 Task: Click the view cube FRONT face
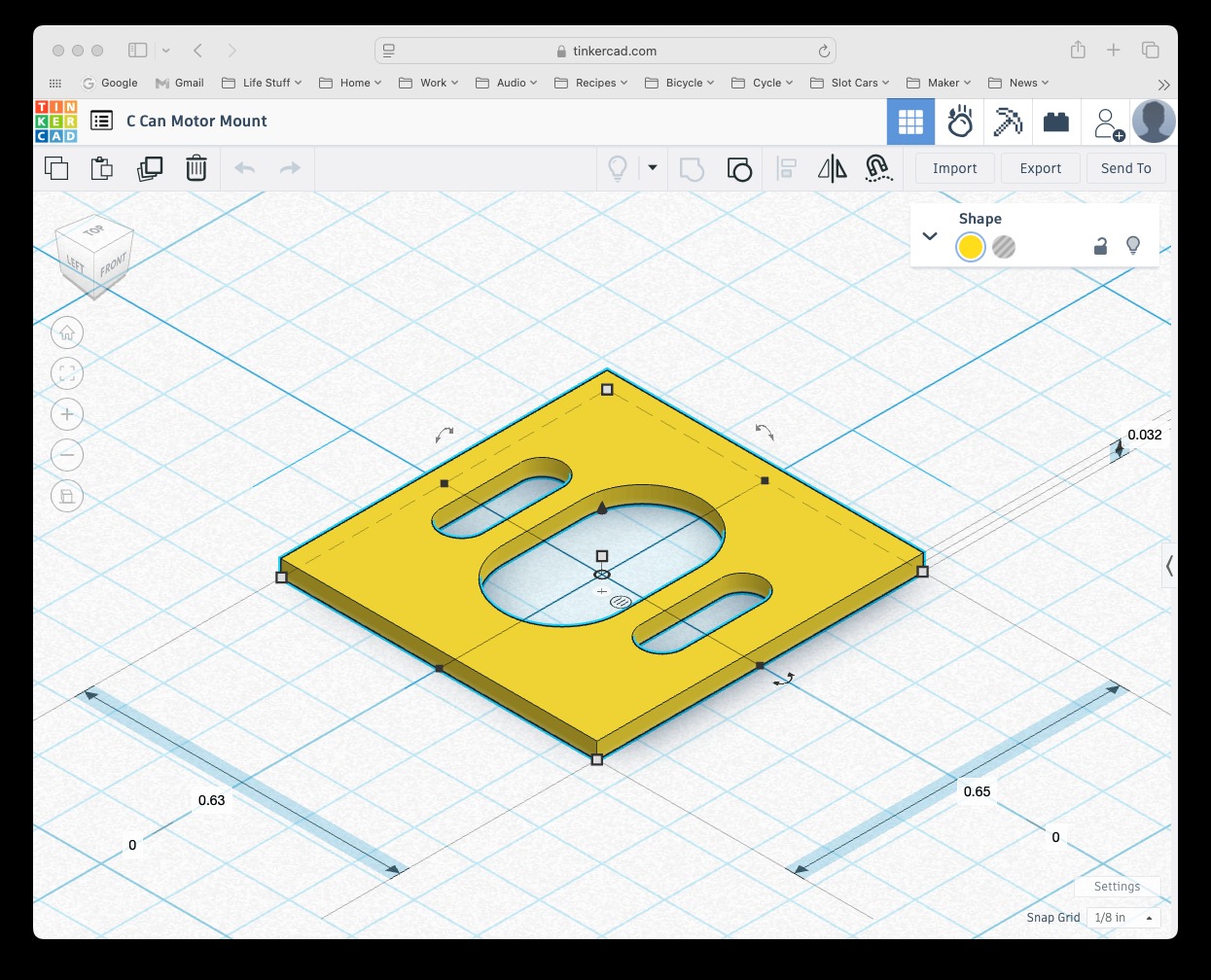113,265
